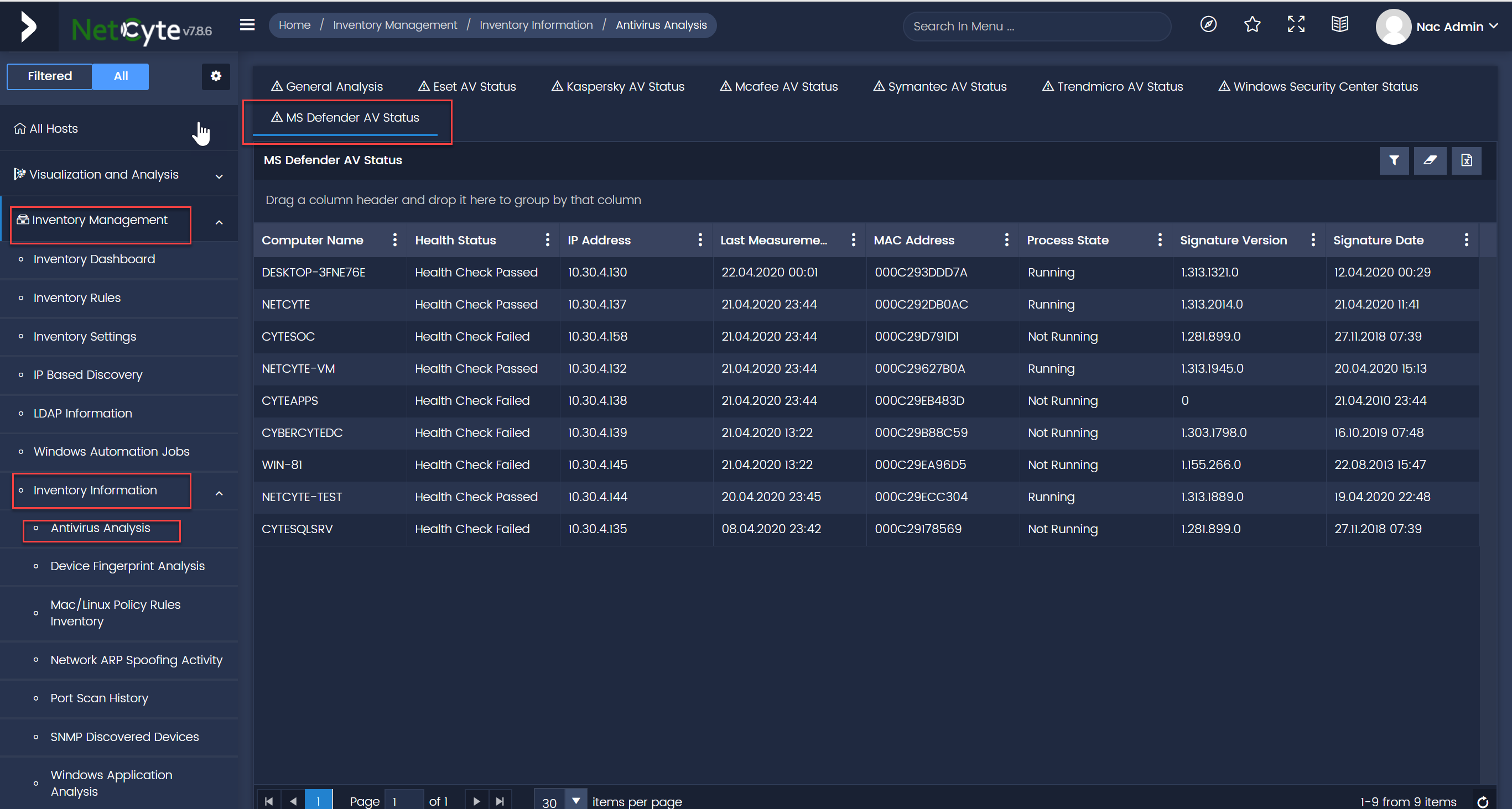Select page 1 pager button
The width and height of the screenshot is (1512, 809).
pos(318,801)
